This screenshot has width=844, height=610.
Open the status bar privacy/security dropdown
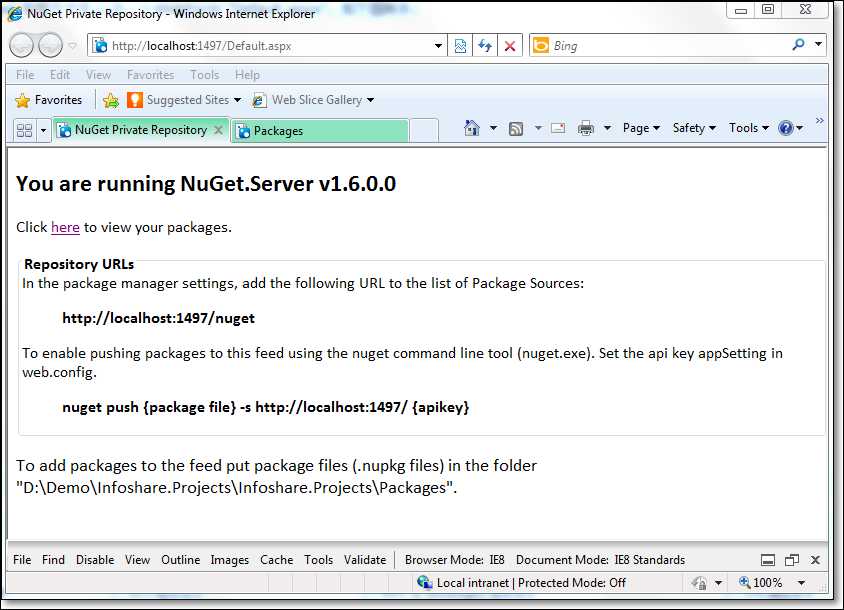click(718, 583)
